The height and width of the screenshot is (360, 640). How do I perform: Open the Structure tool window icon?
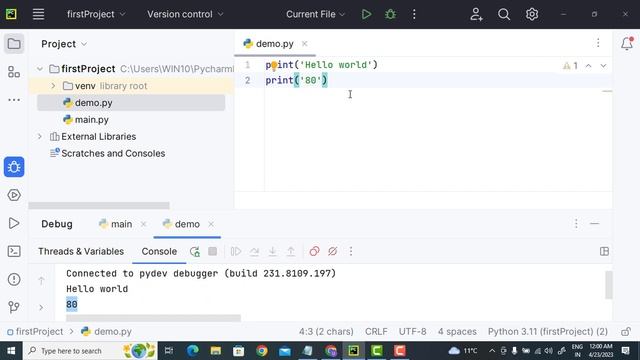(14, 72)
